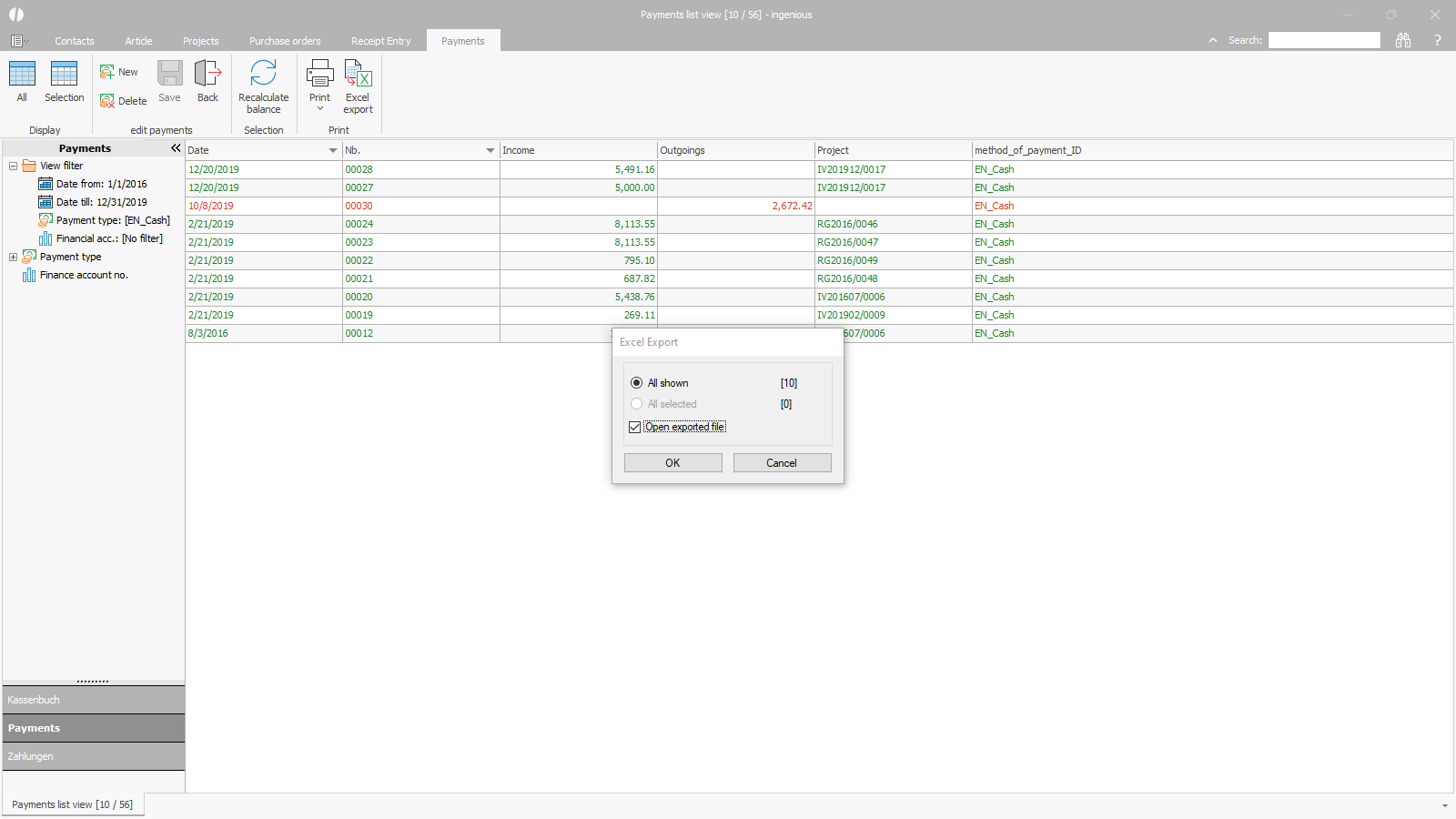
Task: Uncheck Open exported file checkbox
Action: (x=635, y=427)
